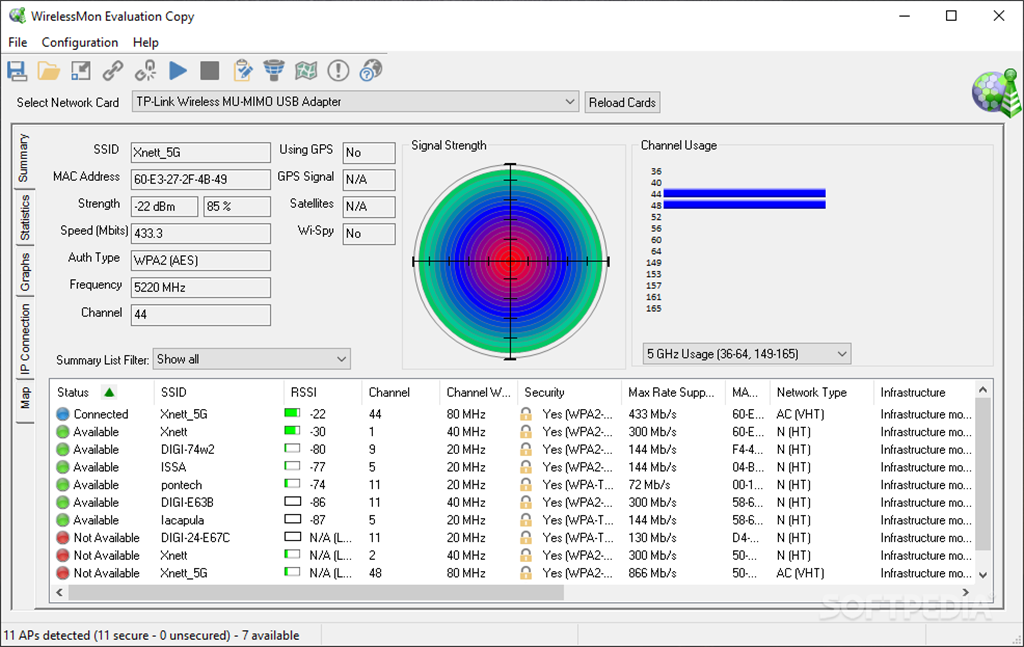Open the map toolbar icon
Viewport: 1024px width, 647px height.
click(x=306, y=71)
